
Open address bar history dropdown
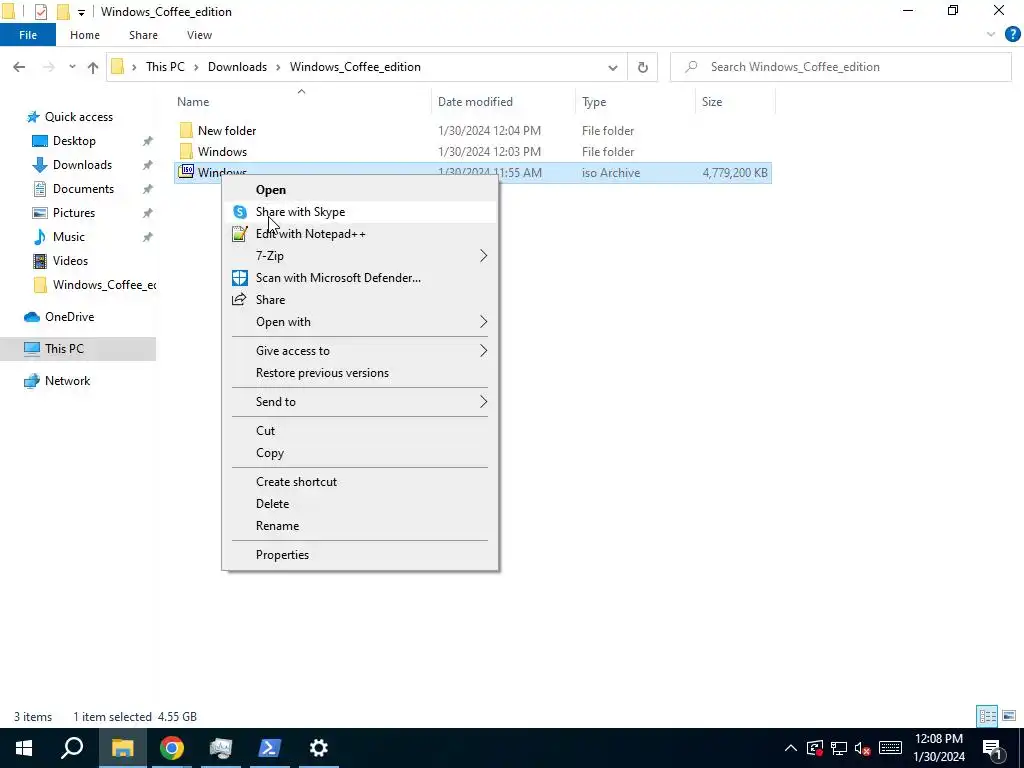point(613,67)
